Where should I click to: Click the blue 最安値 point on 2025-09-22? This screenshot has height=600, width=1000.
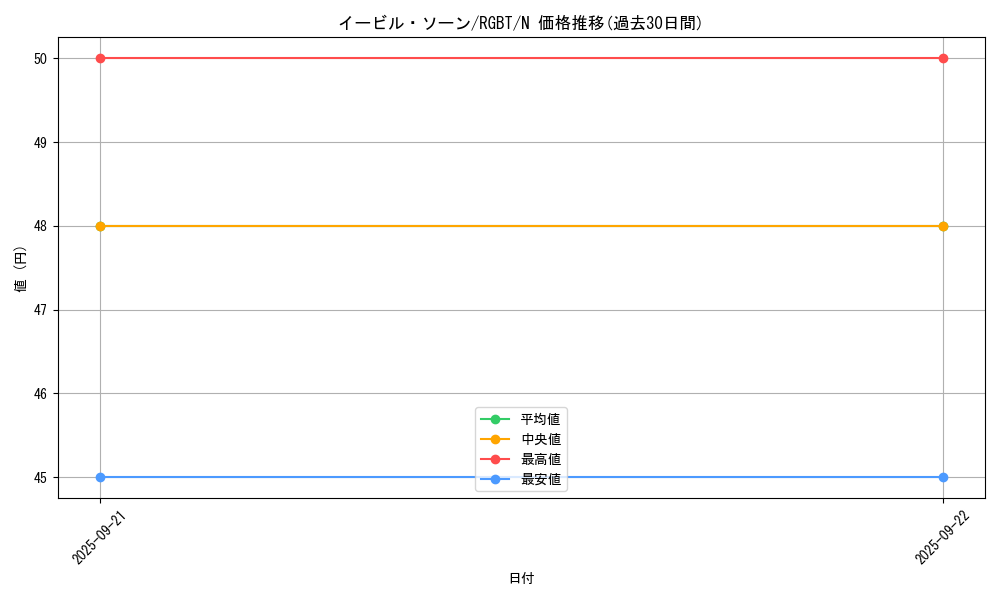click(943, 477)
